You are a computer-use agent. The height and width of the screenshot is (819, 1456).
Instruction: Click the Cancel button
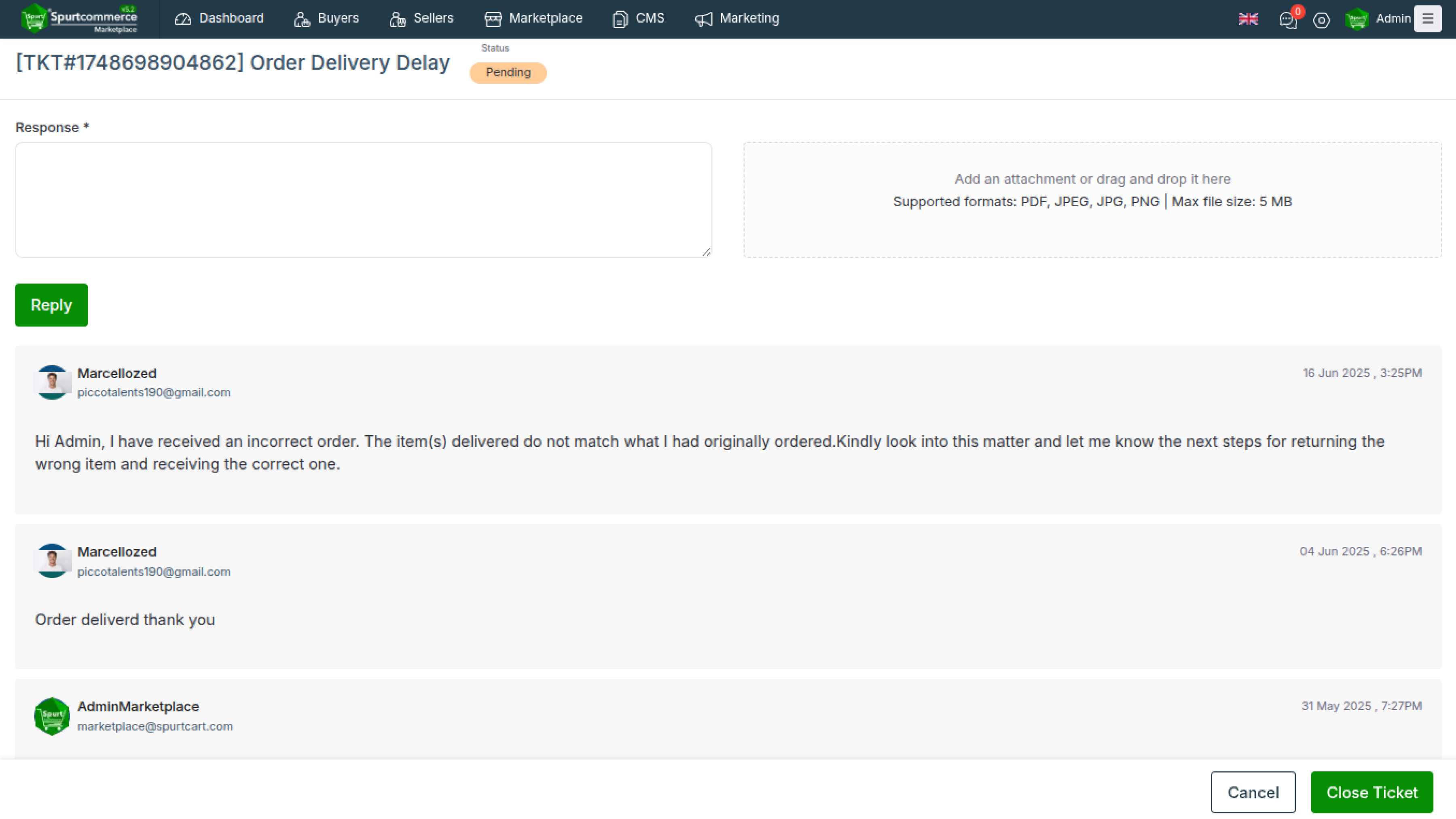click(1253, 792)
